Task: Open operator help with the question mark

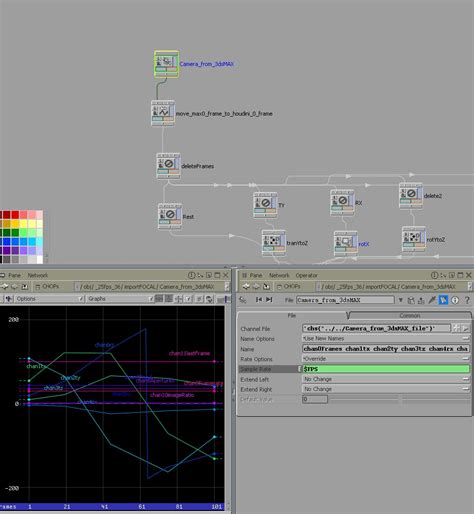Action: (467, 300)
